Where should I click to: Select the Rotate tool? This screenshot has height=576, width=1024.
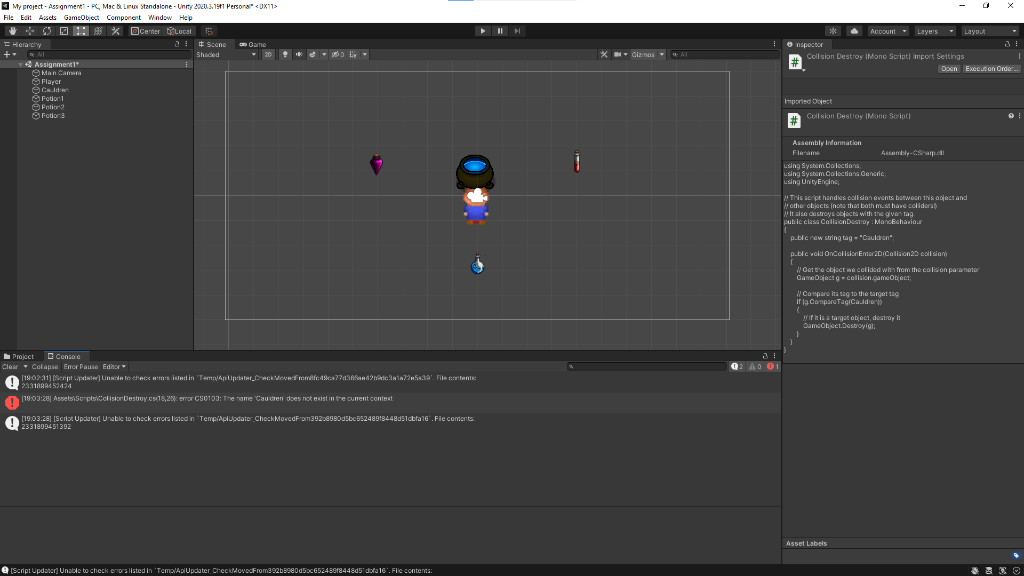(x=47, y=31)
